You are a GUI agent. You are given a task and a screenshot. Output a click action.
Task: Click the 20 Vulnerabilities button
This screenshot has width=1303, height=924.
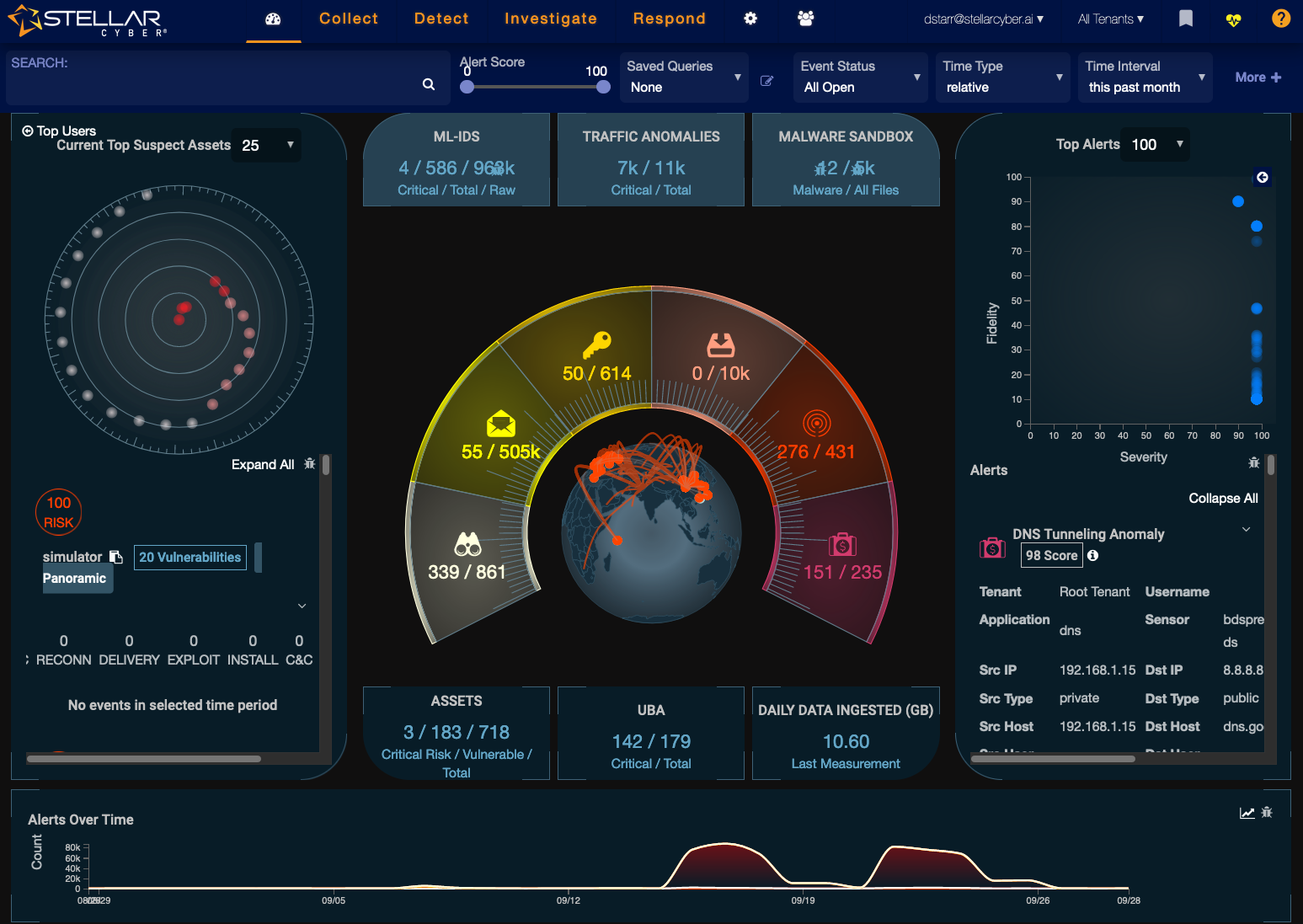[x=190, y=558]
